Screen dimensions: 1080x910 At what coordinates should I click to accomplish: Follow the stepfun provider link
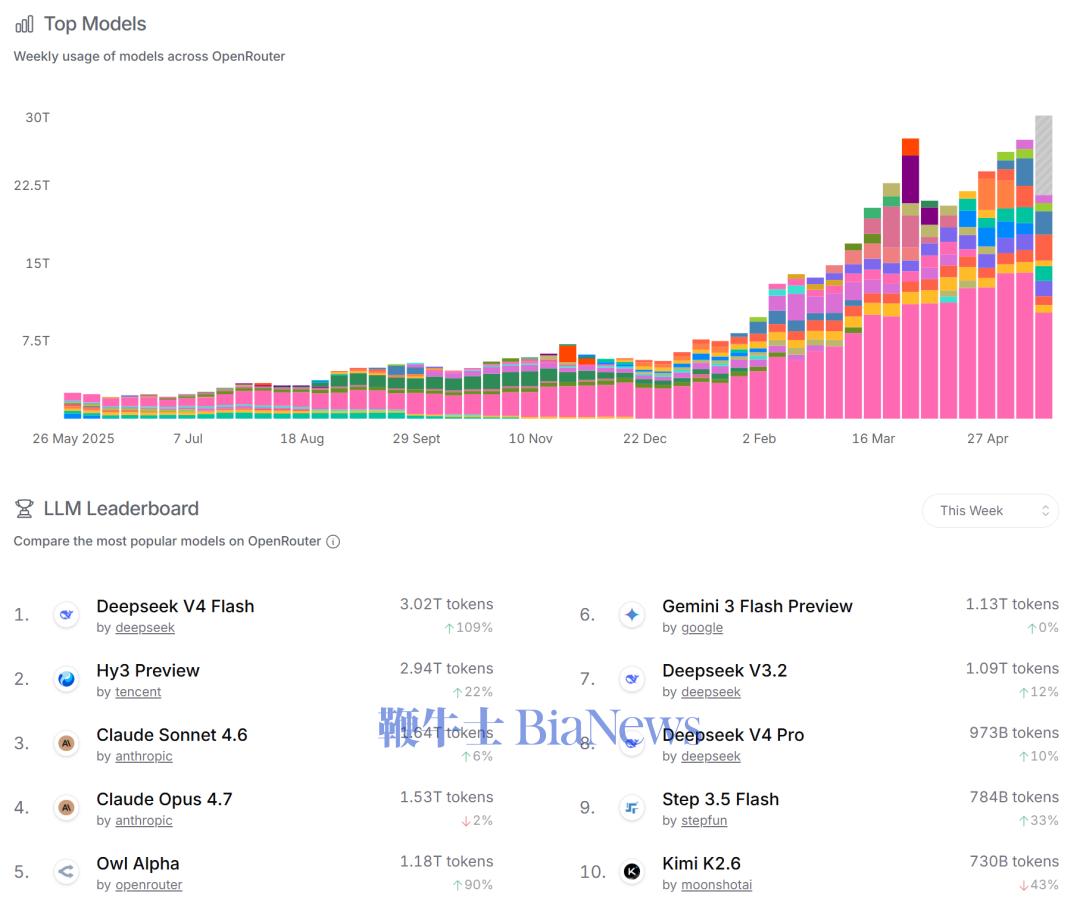[704, 820]
